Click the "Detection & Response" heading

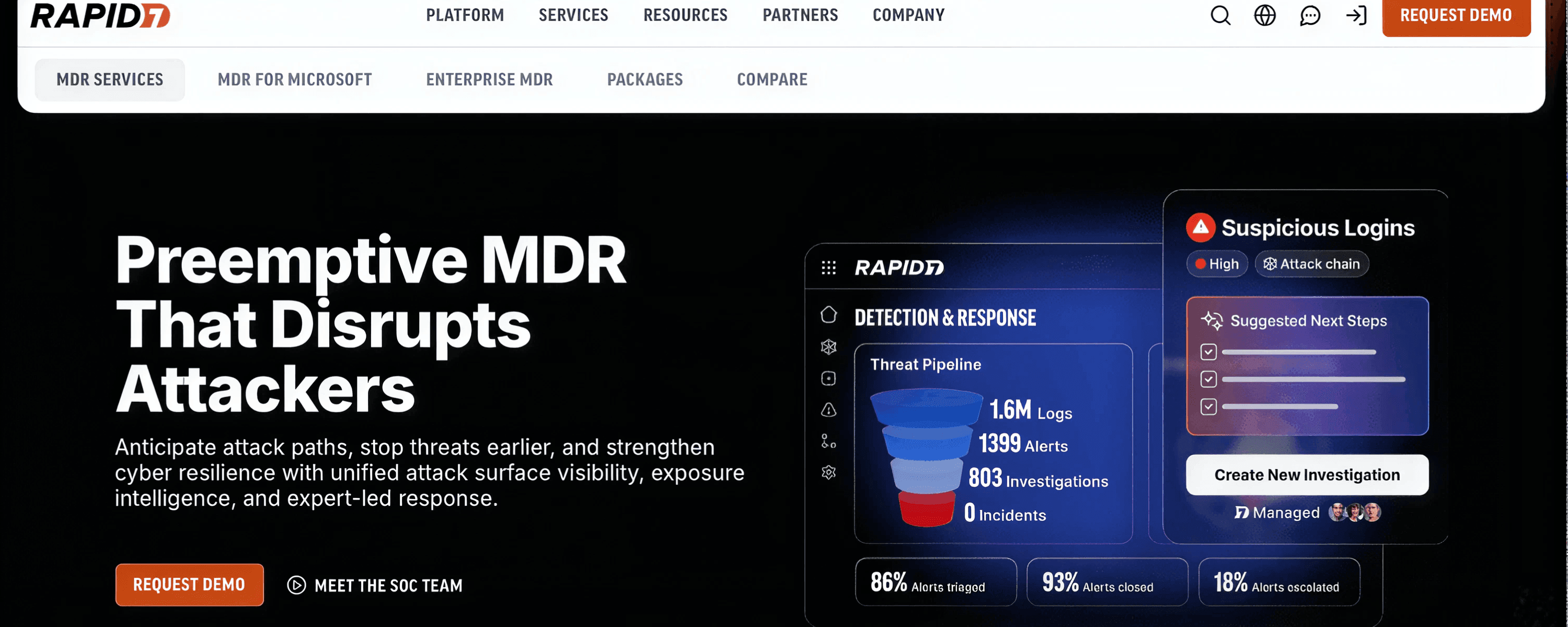point(946,317)
